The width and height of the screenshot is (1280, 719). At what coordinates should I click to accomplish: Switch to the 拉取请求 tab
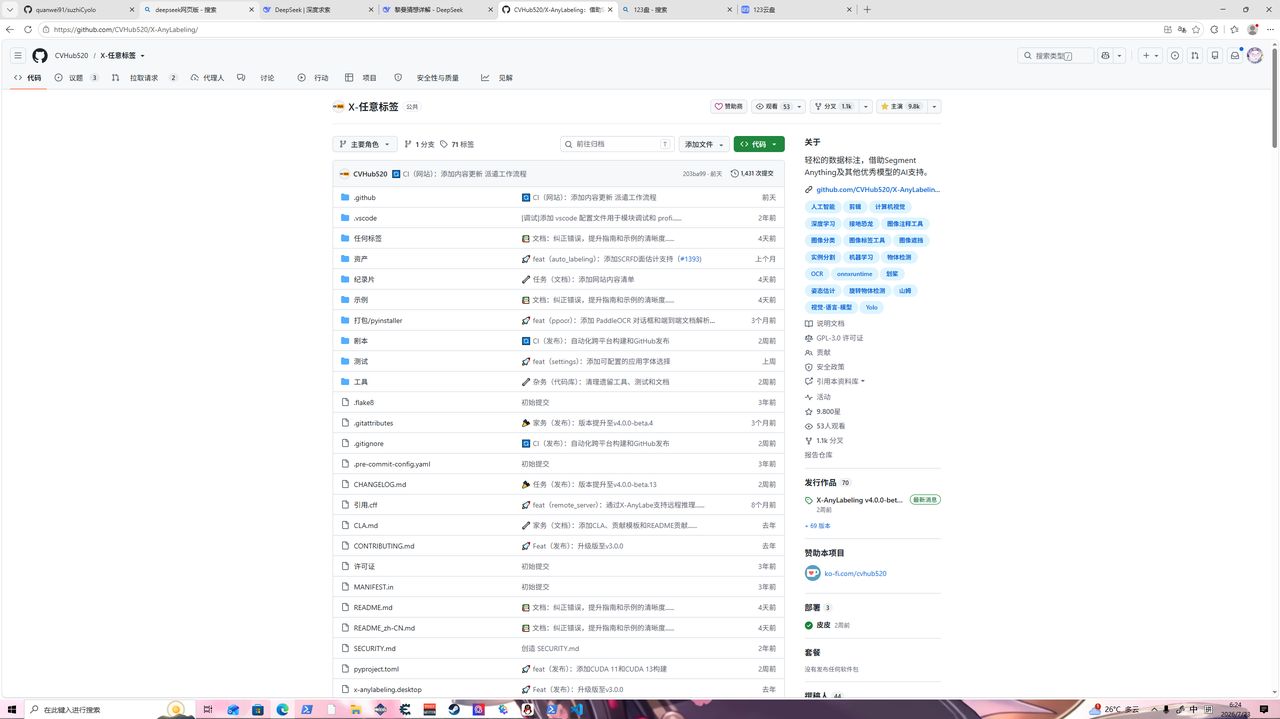(x=144, y=77)
